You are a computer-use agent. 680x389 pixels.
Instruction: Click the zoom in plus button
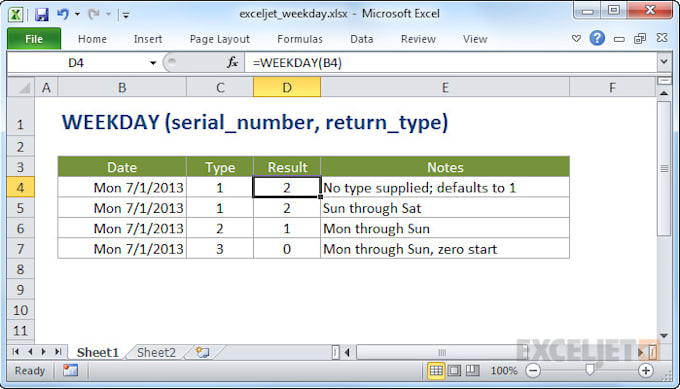coord(646,371)
